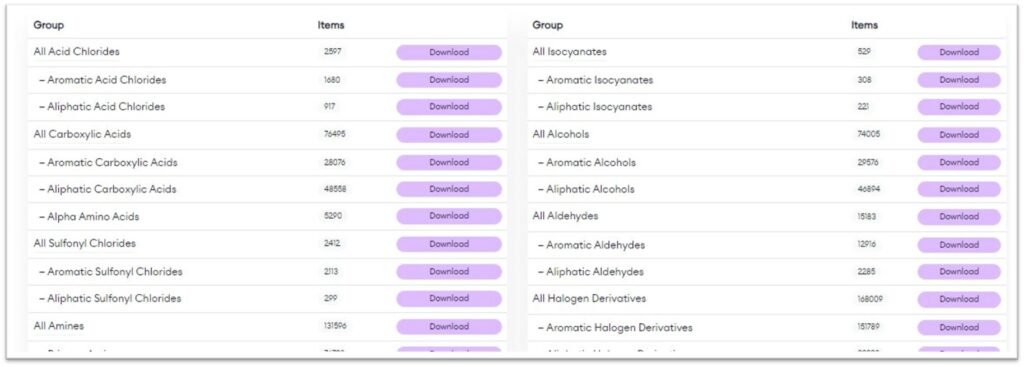
Task: Download the All Aldehydes group
Action: pyautogui.click(x=959, y=216)
